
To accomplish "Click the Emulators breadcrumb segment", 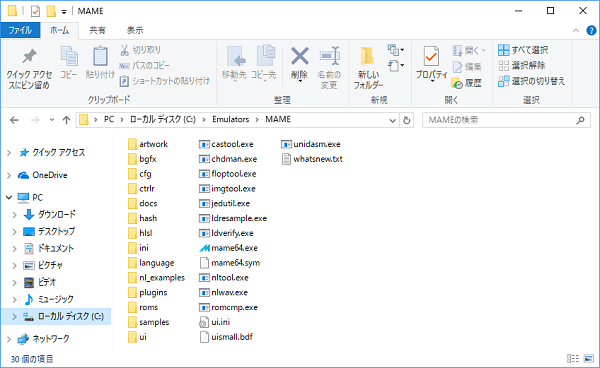I will pyautogui.click(x=230, y=119).
